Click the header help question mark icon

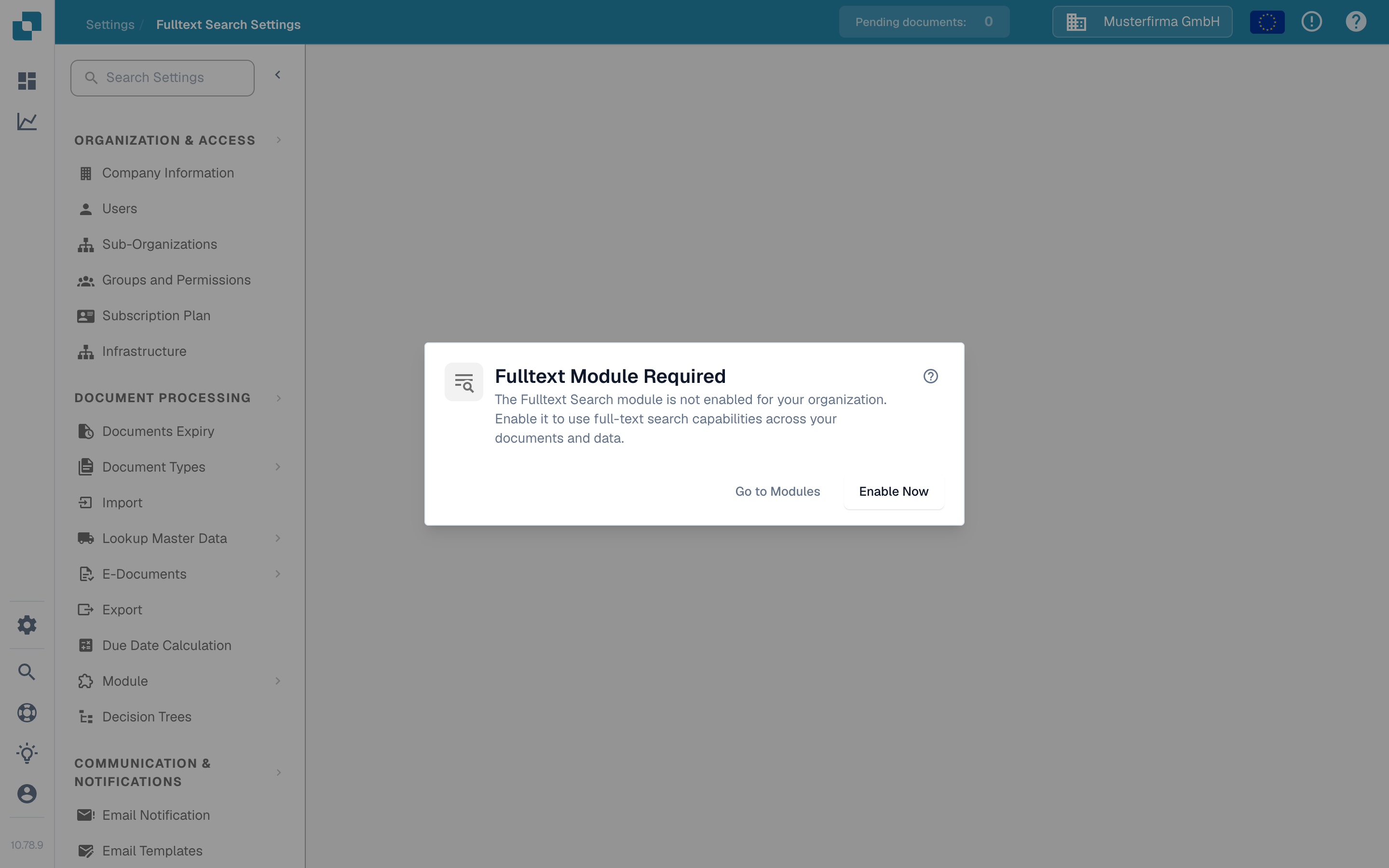[x=1356, y=22]
